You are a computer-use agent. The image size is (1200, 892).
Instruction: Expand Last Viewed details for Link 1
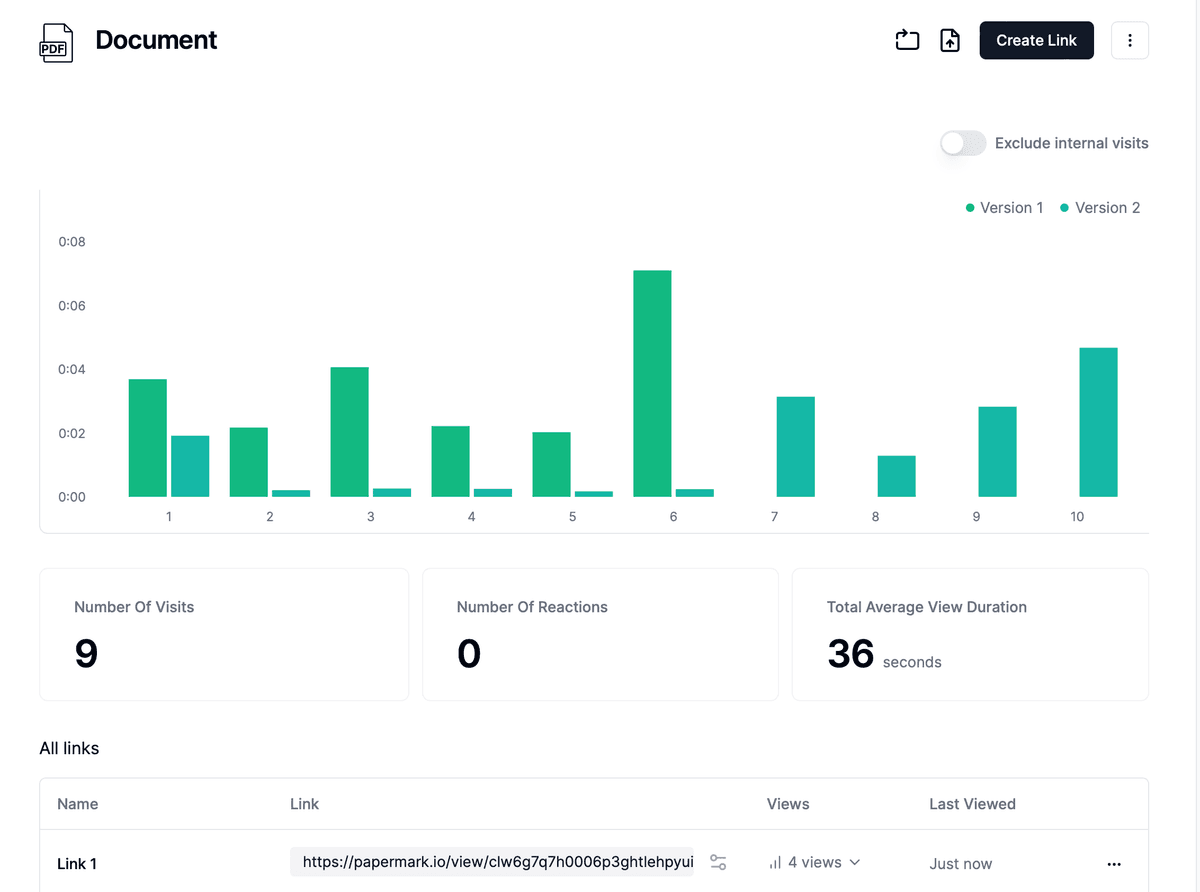click(961, 863)
